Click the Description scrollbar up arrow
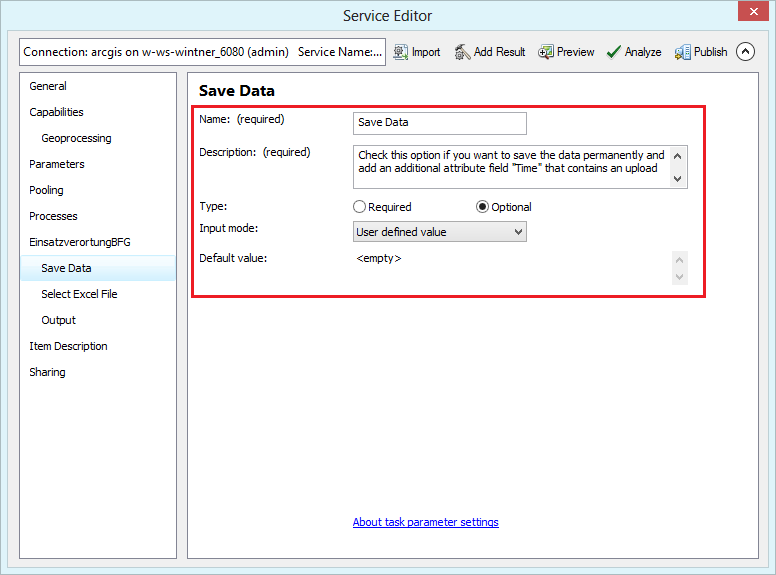This screenshot has width=776, height=575. (x=678, y=156)
